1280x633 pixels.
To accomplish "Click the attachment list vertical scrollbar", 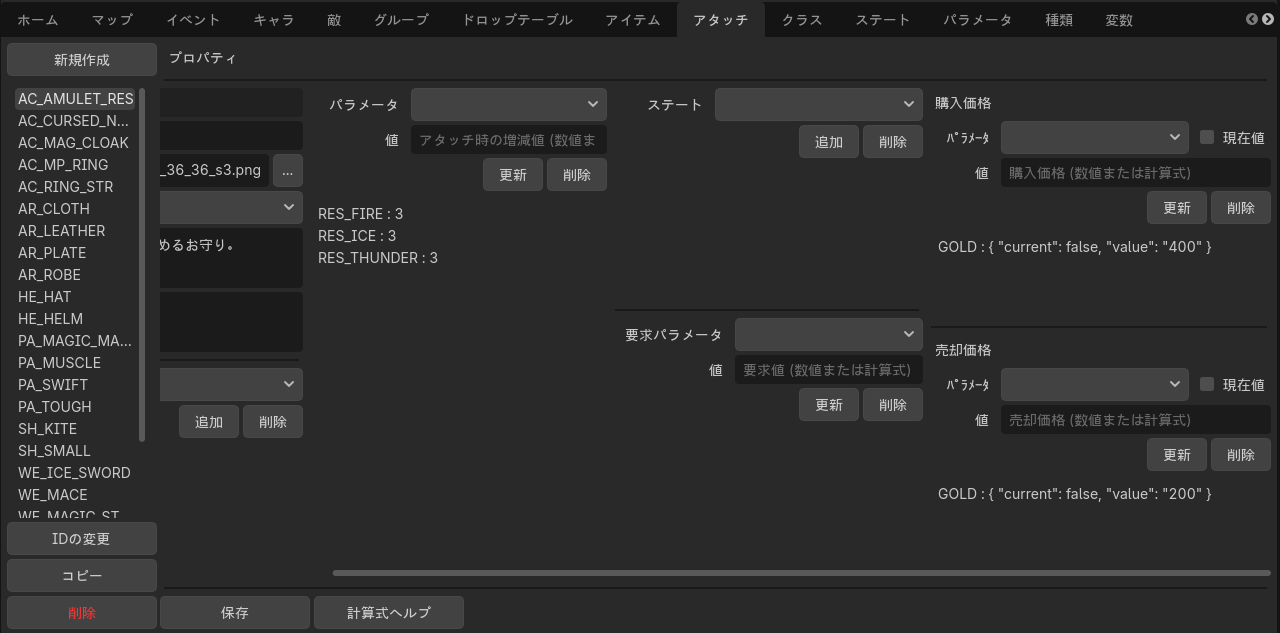I will (x=142, y=265).
